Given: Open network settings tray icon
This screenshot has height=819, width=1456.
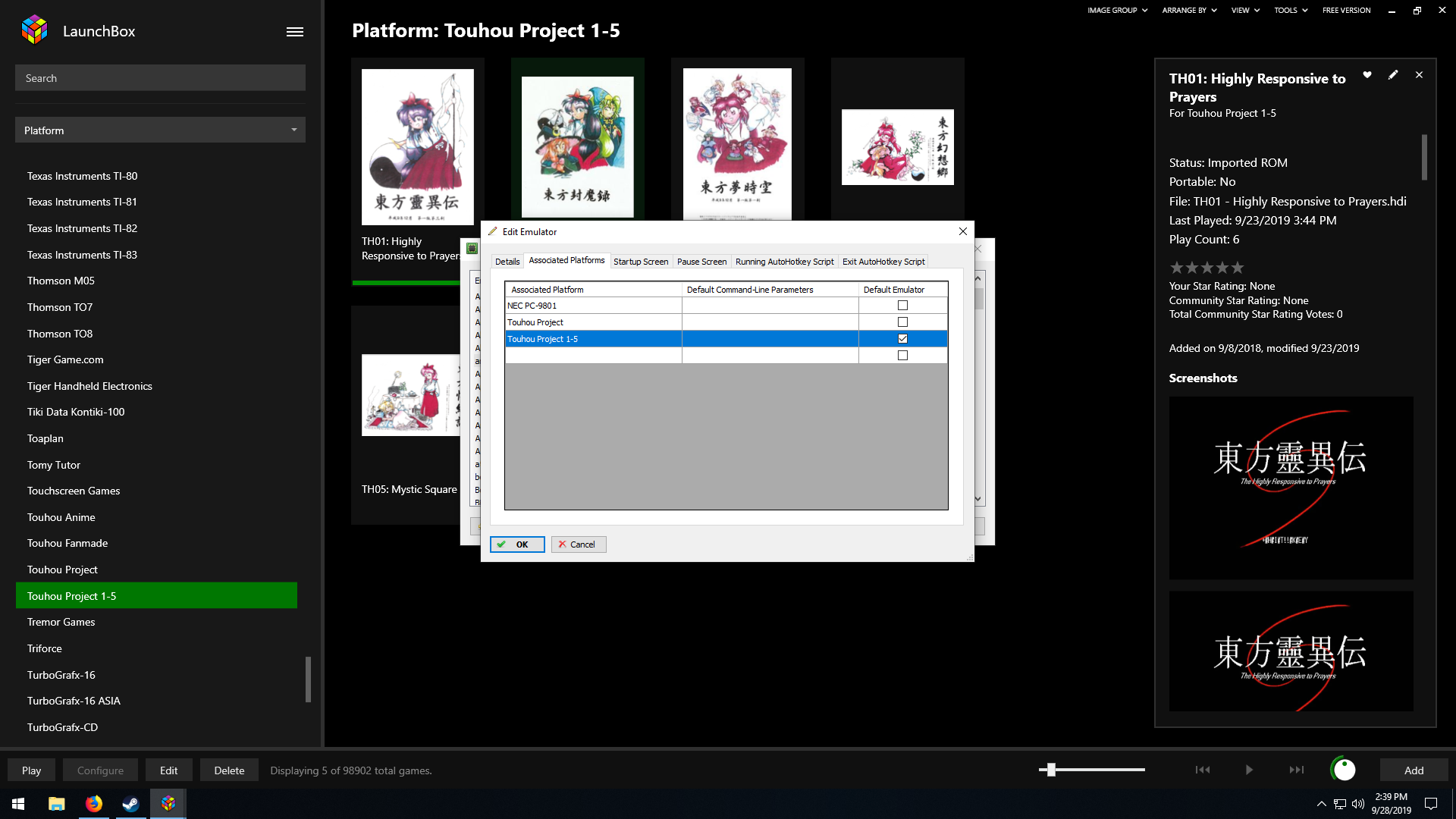Looking at the screenshot, I should (1340, 804).
